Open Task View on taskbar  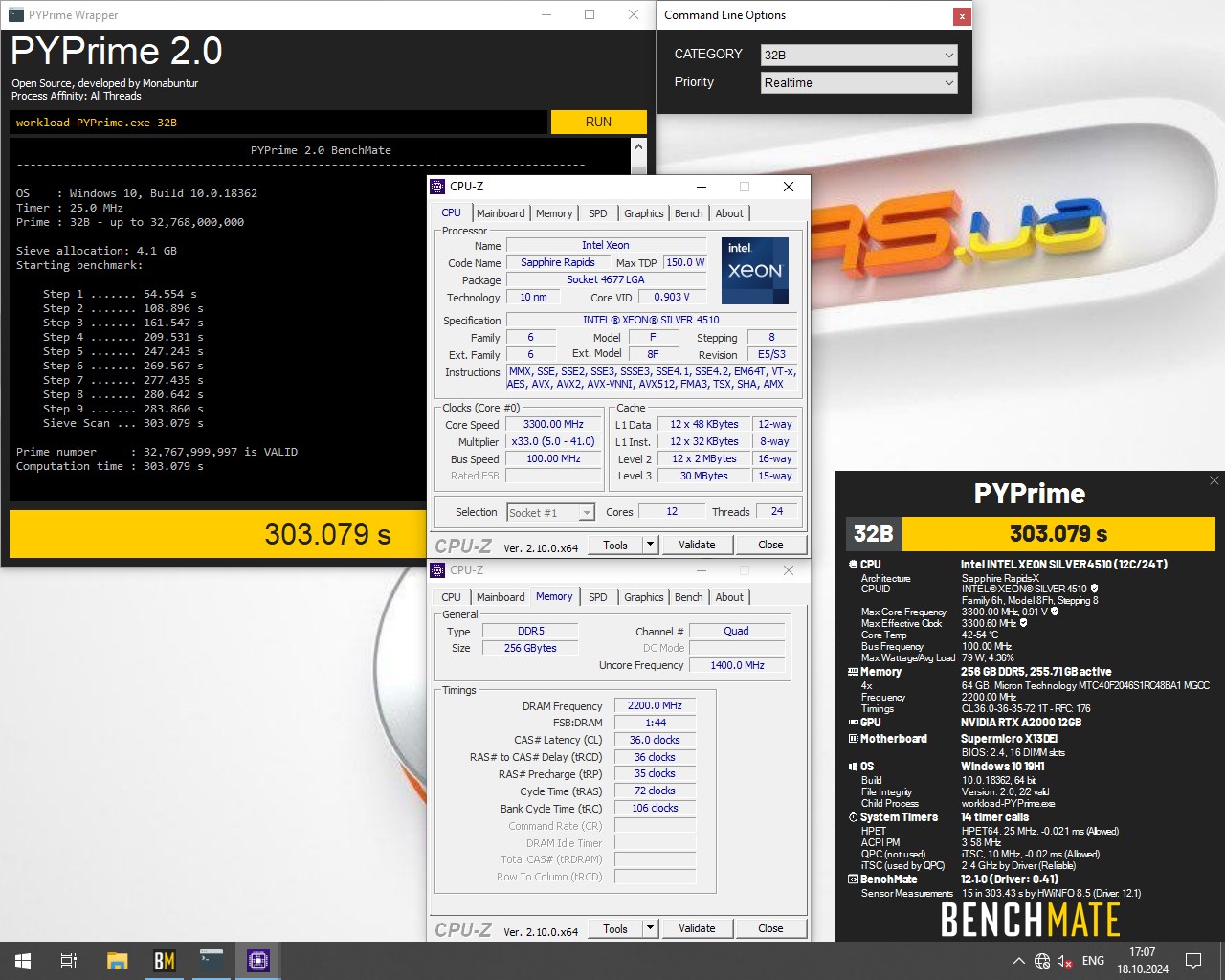pyautogui.click(x=69, y=961)
